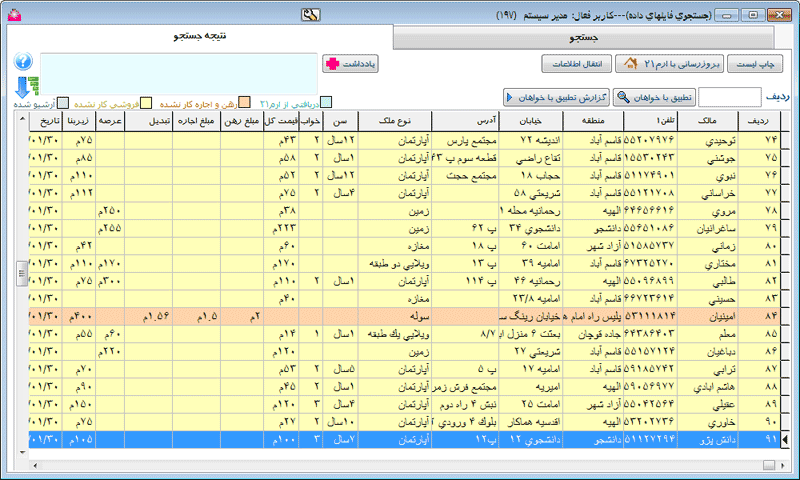Sort by the مالک column header
800x480 pixels.
coord(706,121)
